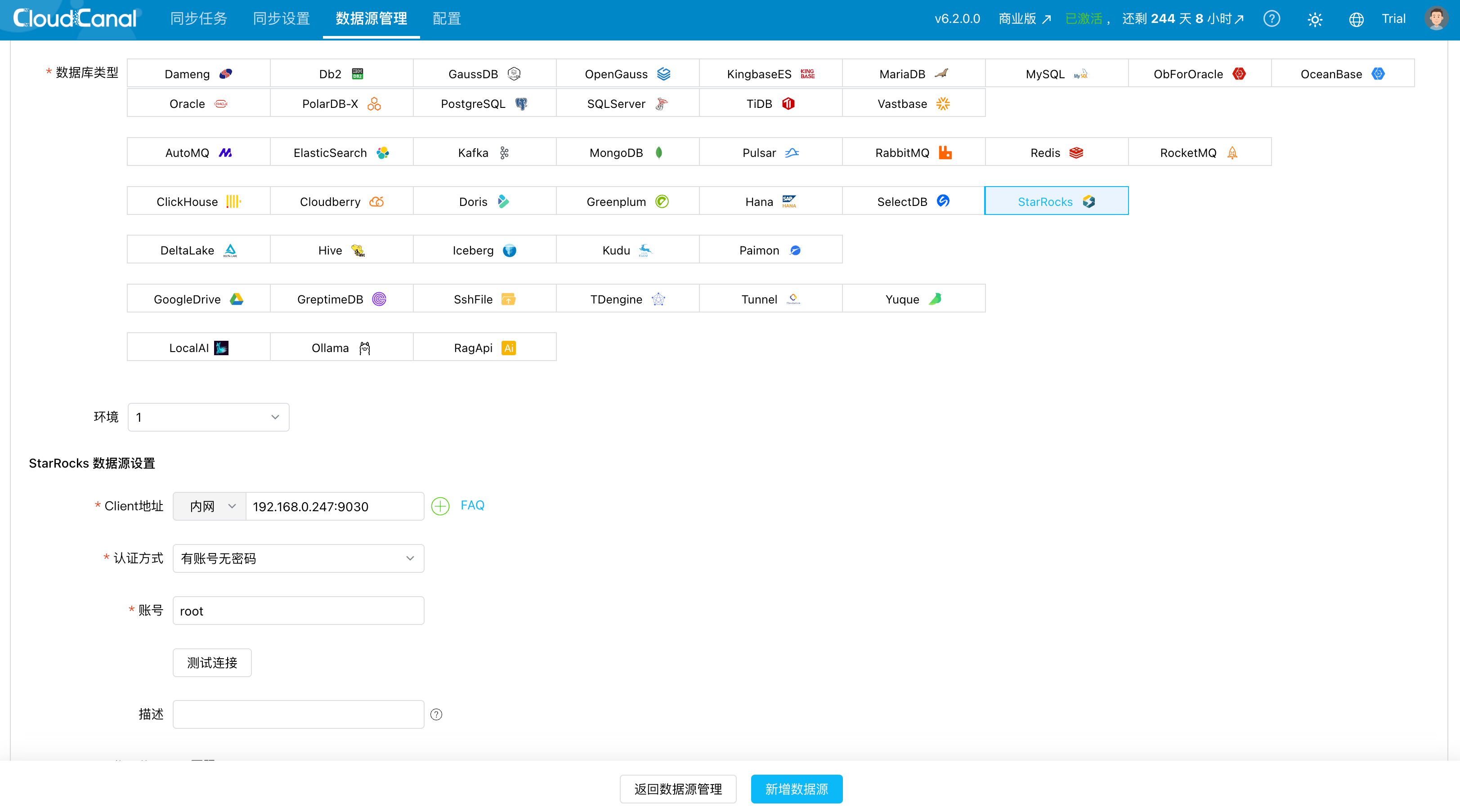Click the Cloudberry logo icon
The height and width of the screenshot is (812, 1460).
[376, 201]
